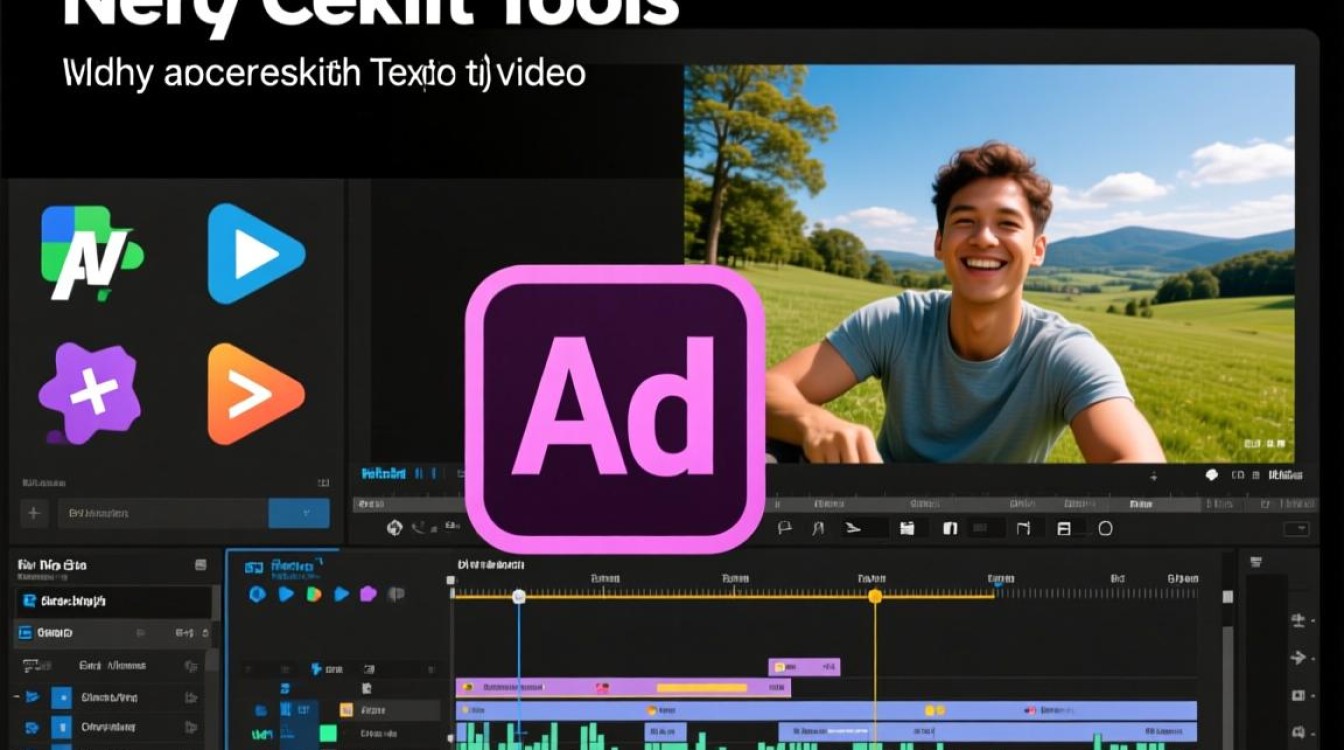Open the green and blue AV app icon
The height and width of the screenshot is (750, 1344).
pyautogui.click(x=92, y=253)
